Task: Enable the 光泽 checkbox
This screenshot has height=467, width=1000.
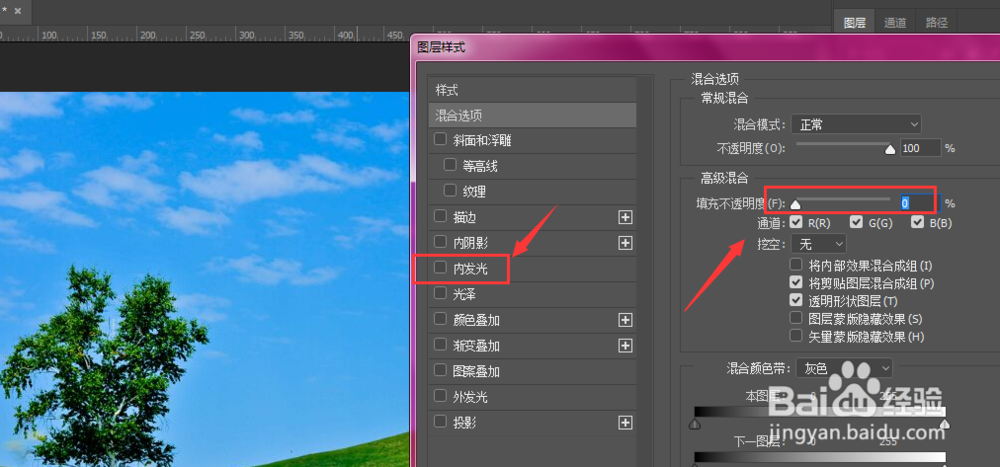Action: [x=440, y=293]
